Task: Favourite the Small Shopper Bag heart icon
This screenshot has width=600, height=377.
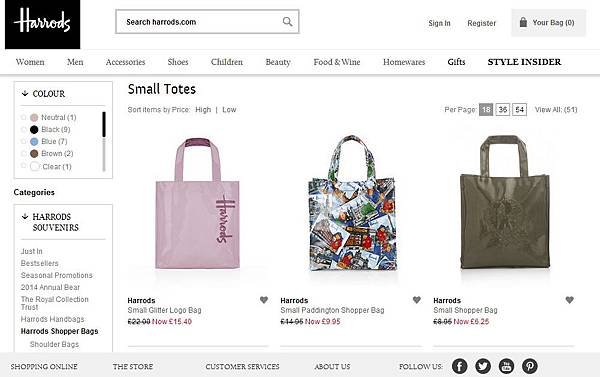Action: pos(569,300)
